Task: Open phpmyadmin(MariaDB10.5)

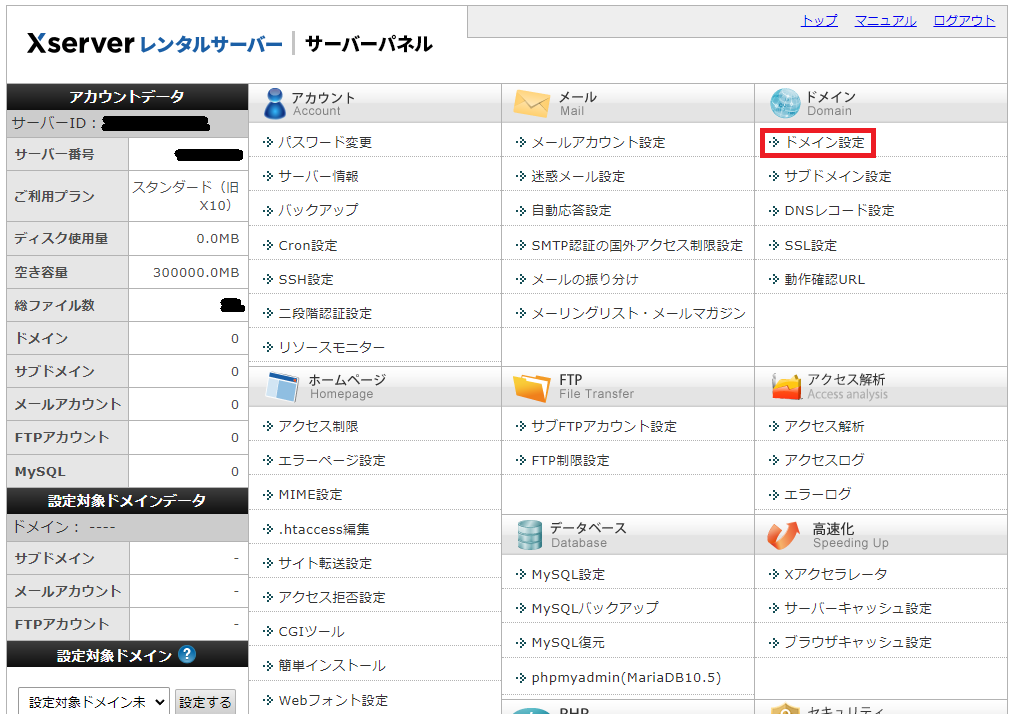Action: [626, 678]
